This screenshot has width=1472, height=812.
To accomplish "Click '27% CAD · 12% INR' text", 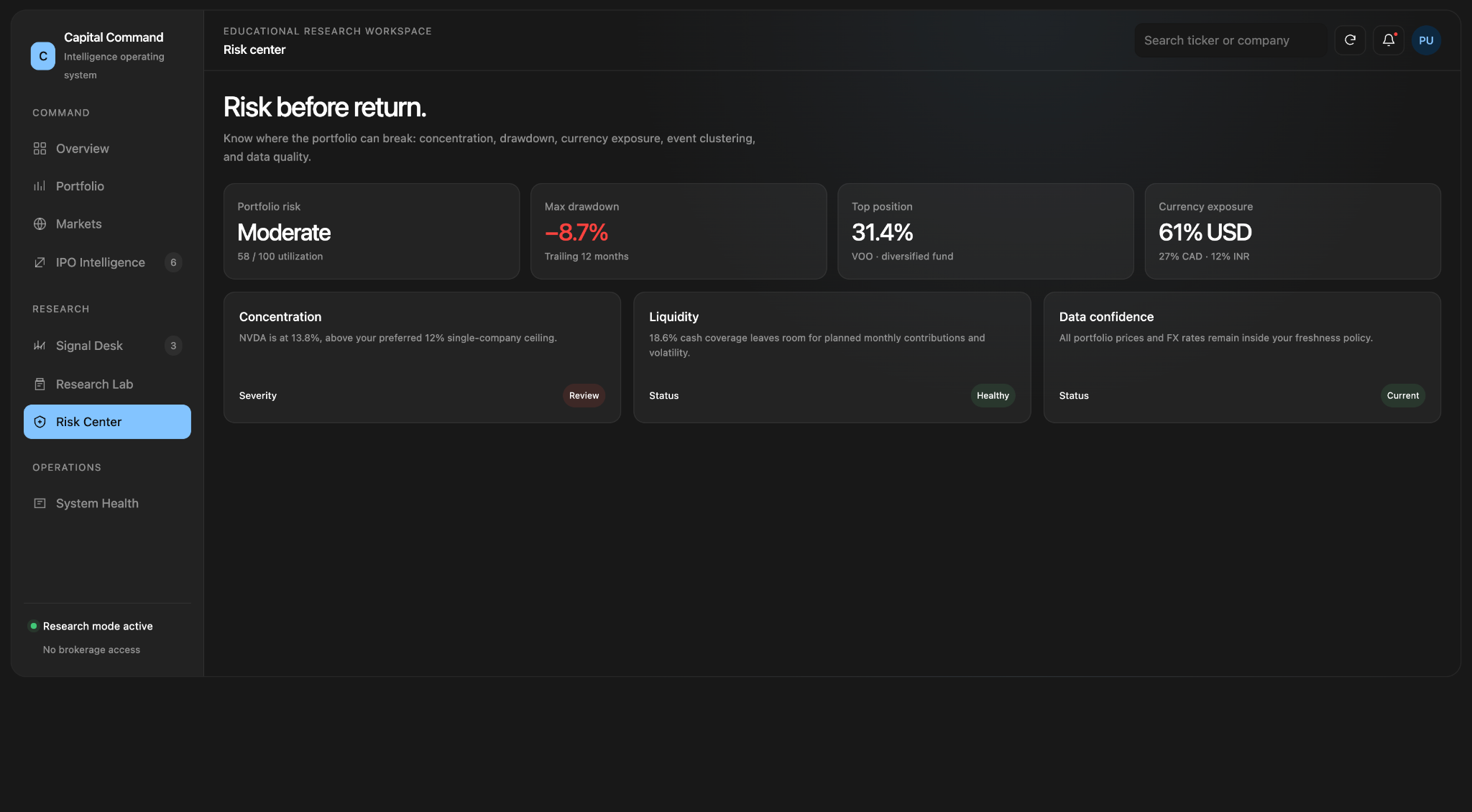I will (1204, 257).
